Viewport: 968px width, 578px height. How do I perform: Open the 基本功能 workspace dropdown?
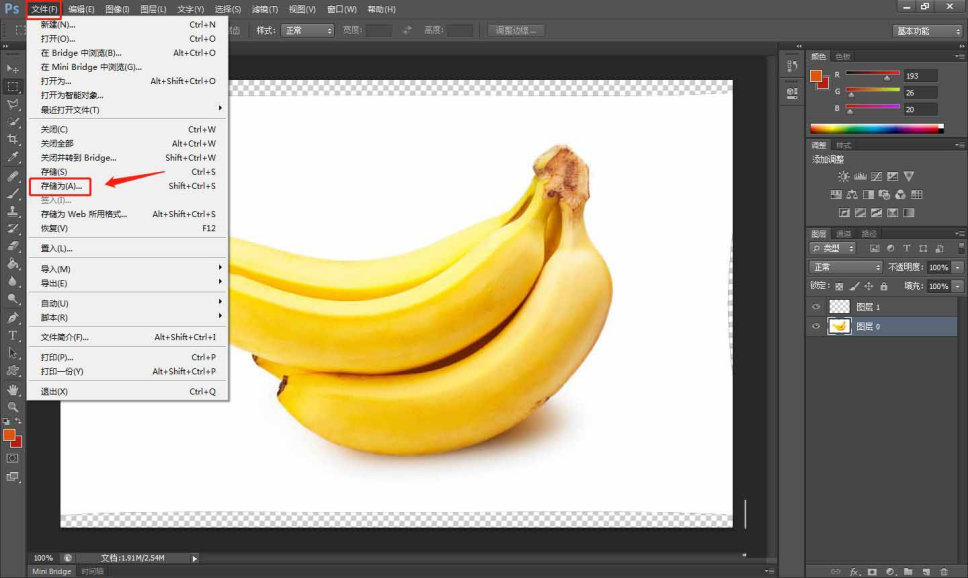click(x=927, y=31)
